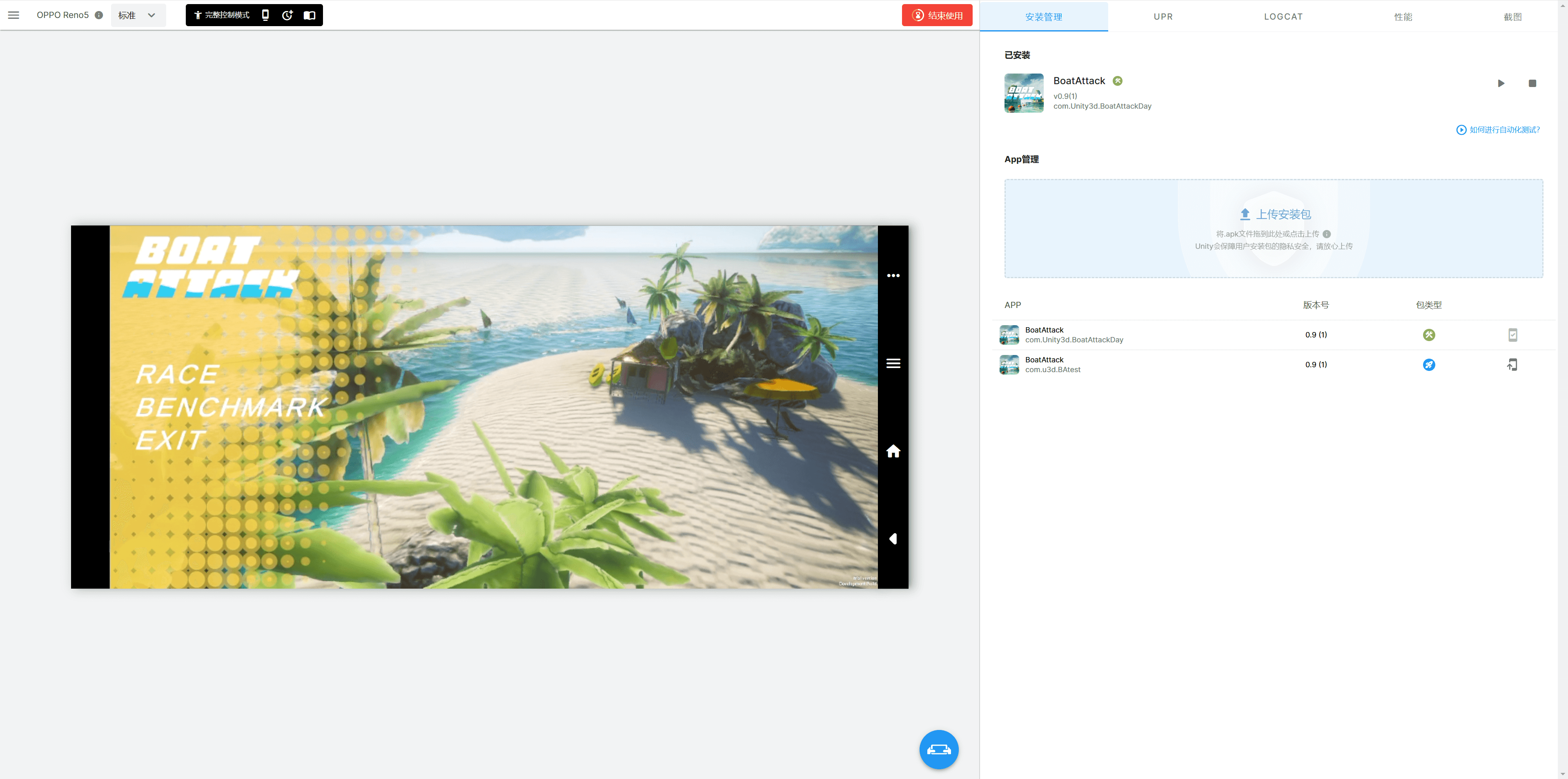The image size is (1568, 779).
Task: Expand the 标准 quality dropdown
Action: (x=138, y=15)
